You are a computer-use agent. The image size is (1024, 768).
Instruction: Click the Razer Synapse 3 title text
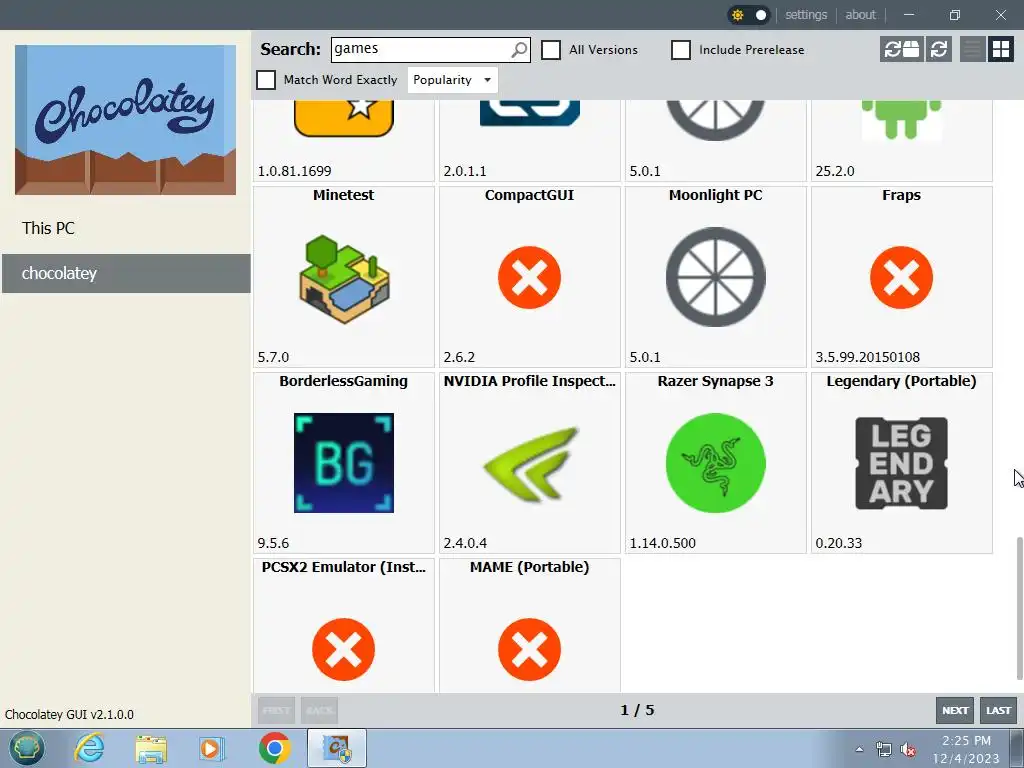point(715,381)
